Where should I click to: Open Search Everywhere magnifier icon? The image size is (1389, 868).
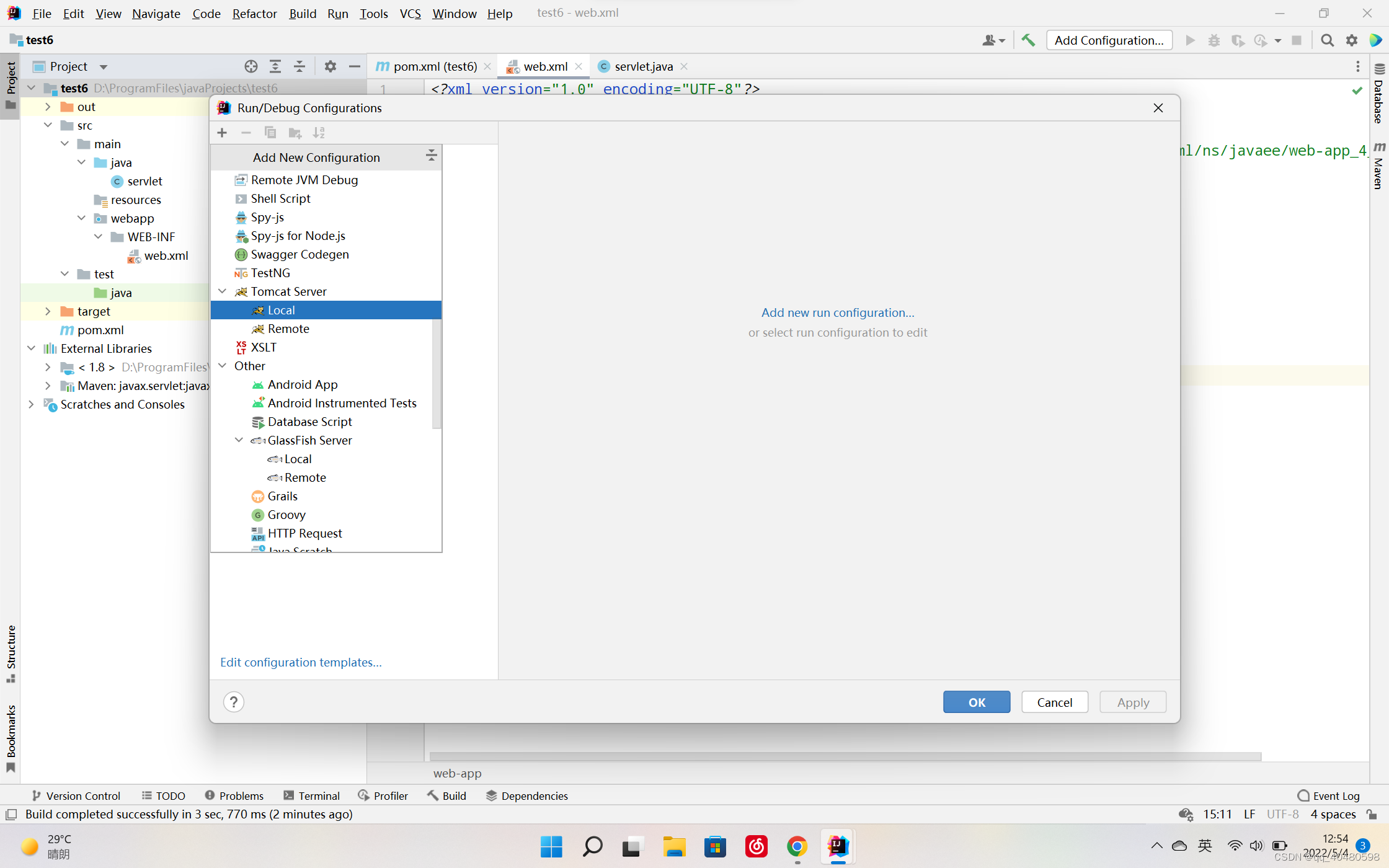[1327, 40]
